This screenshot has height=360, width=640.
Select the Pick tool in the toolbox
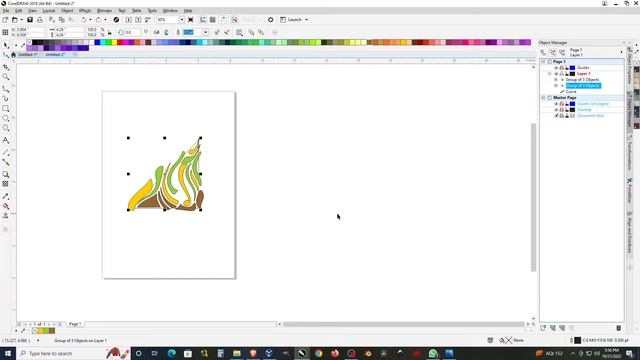(6, 45)
